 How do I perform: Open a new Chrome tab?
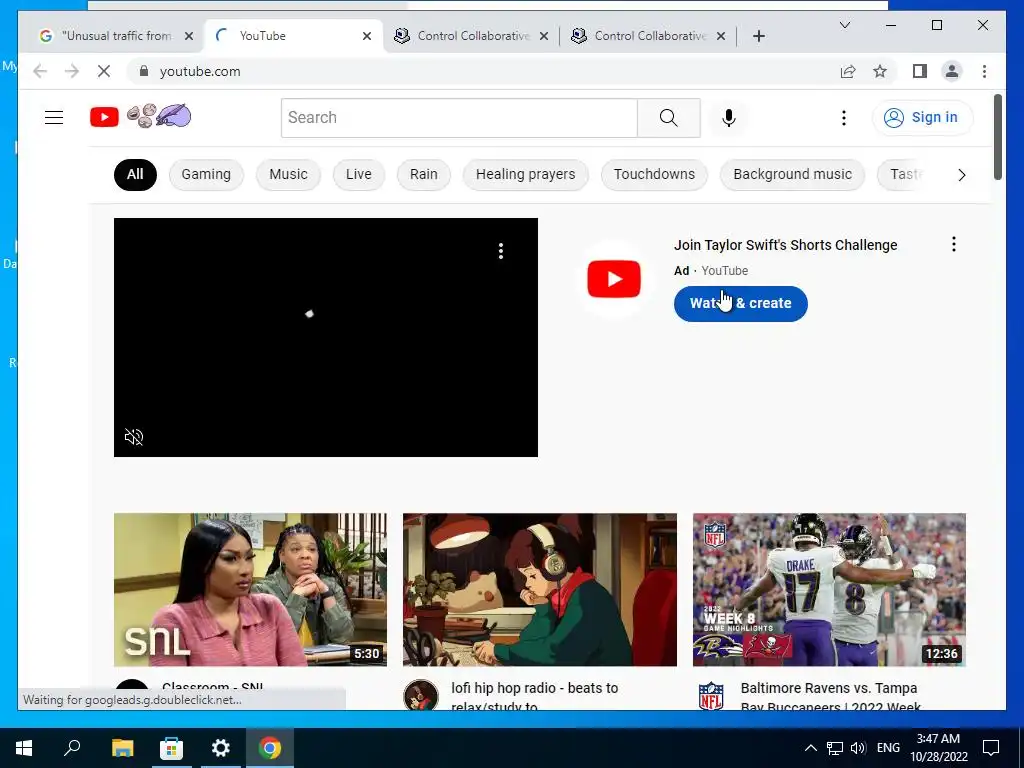759,36
